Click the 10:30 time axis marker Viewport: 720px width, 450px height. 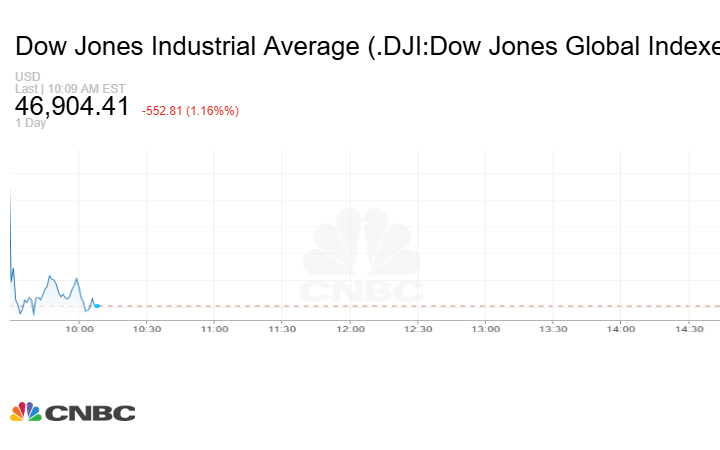pyautogui.click(x=147, y=328)
